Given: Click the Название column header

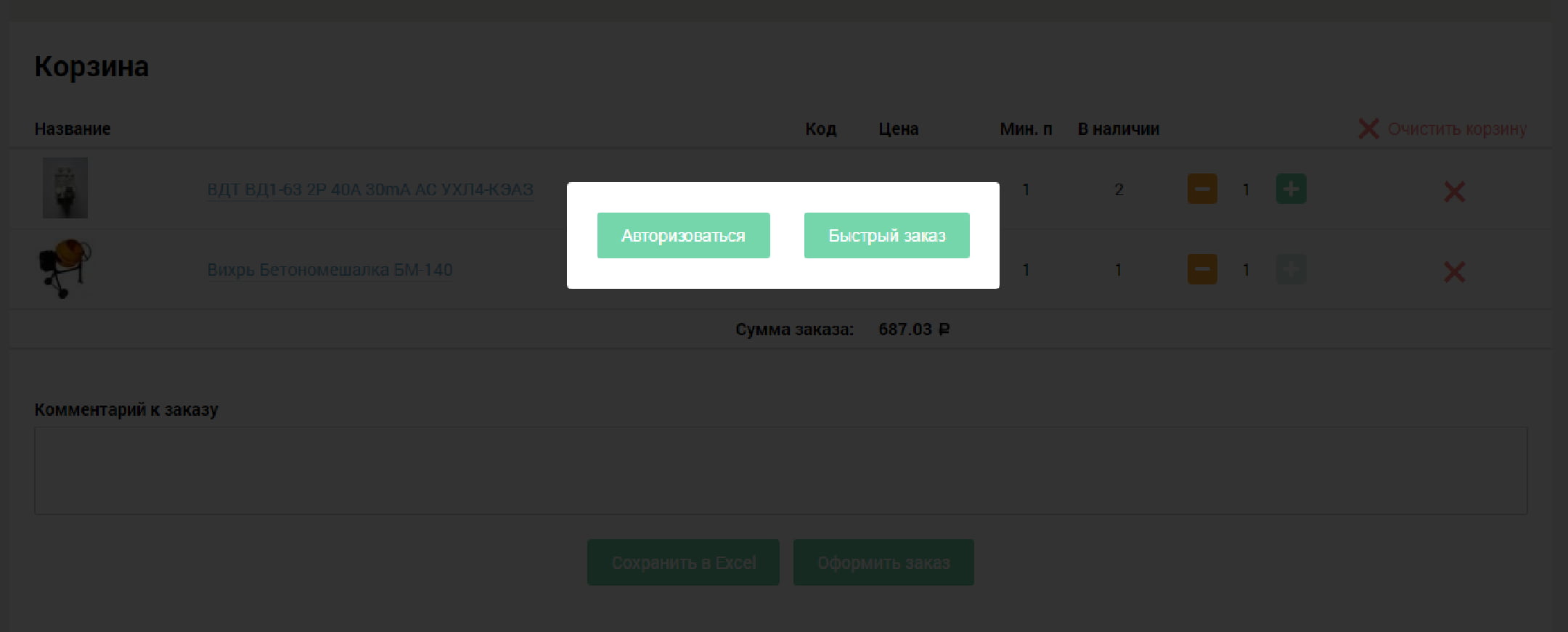Looking at the screenshot, I should tap(73, 129).
